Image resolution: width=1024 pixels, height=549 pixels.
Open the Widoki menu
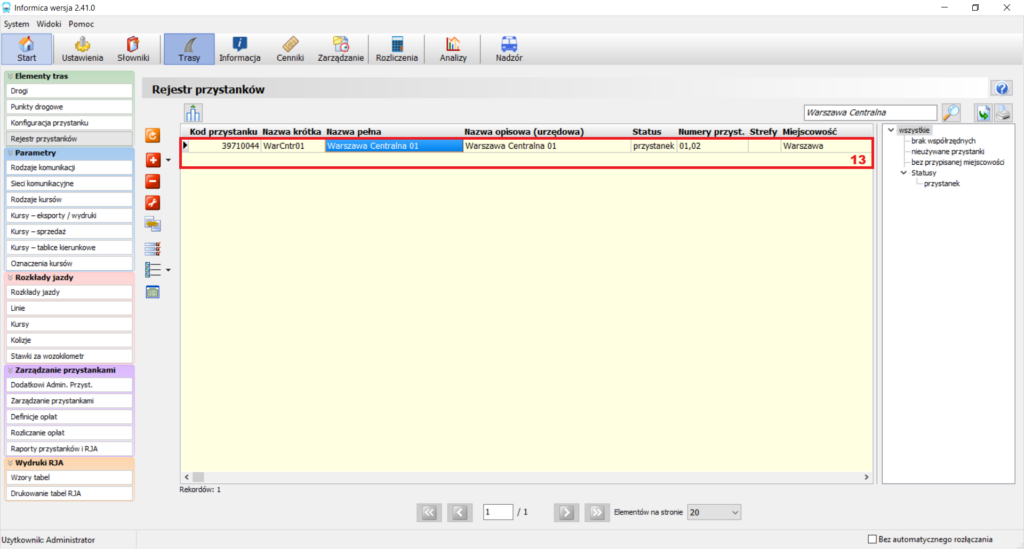click(49, 24)
